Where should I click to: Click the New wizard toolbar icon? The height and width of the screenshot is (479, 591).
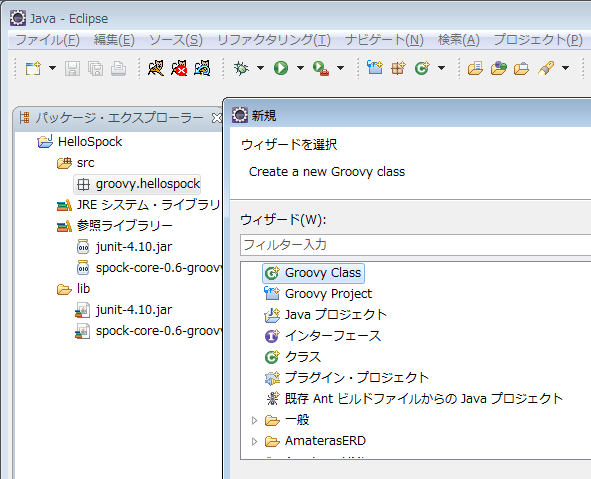[x=33, y=69]
